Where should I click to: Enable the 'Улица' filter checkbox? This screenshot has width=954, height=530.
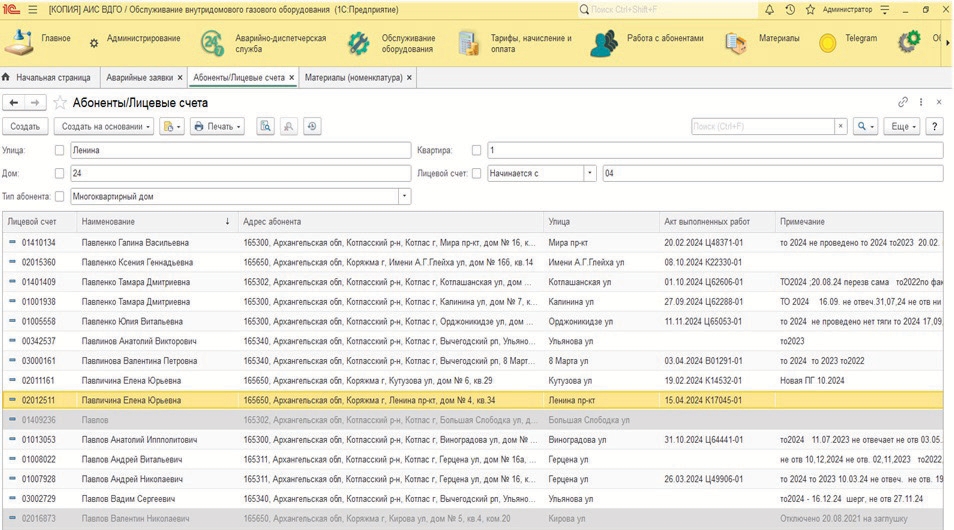point(60,150)
